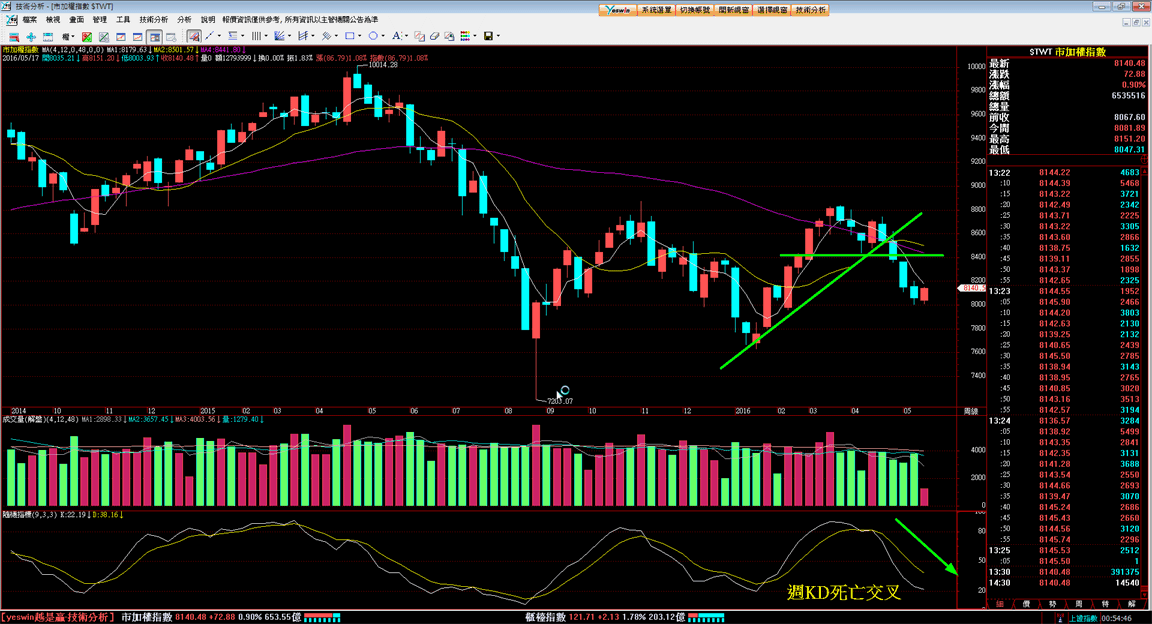Viewport: 1152px width, 624px height.
Task: Open the 說明 menu
Action: (208, 20)
